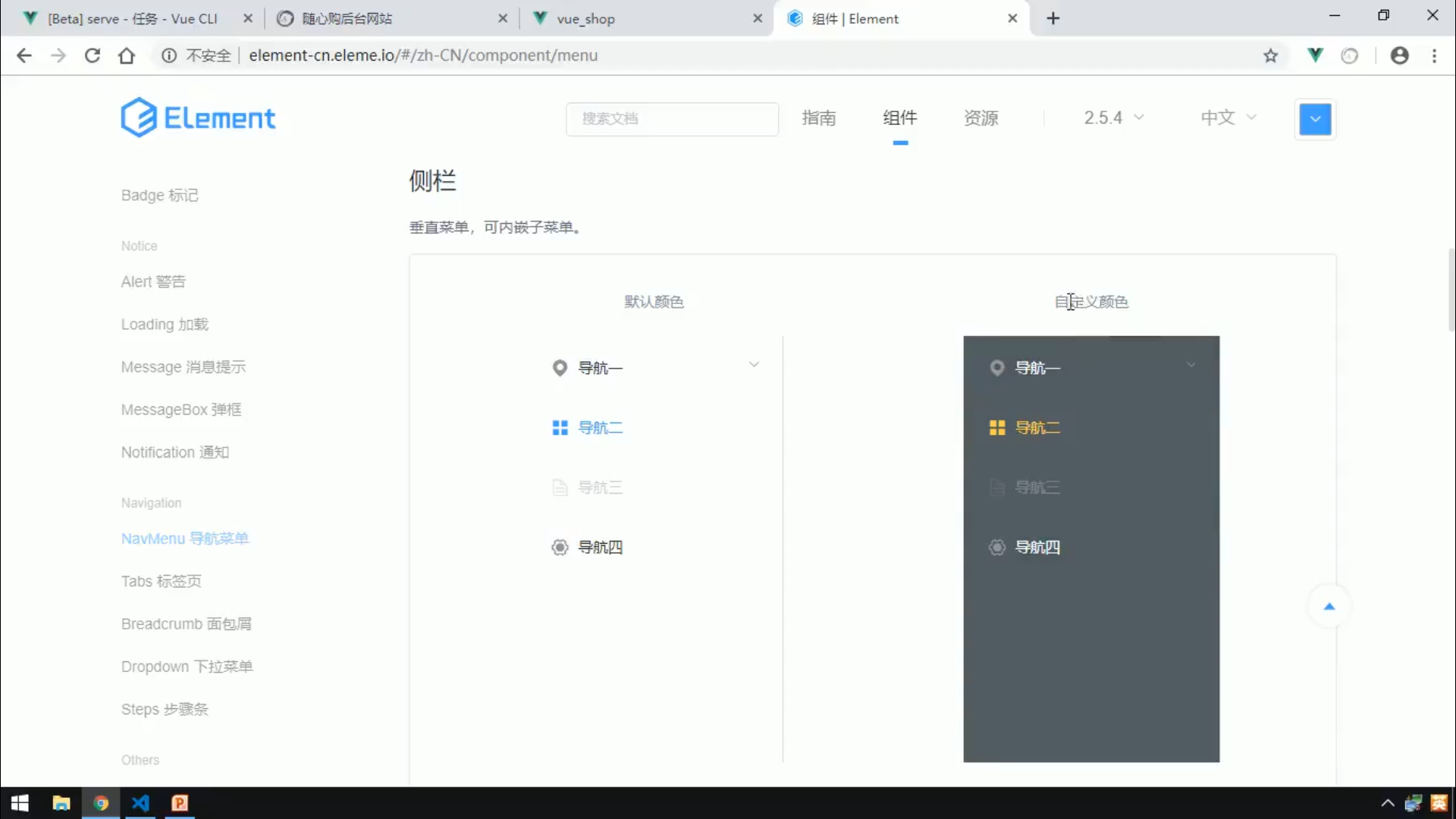1456x819 pixels.
Task: Open the Chrome three-dot menu
Action: [1434, 55]
